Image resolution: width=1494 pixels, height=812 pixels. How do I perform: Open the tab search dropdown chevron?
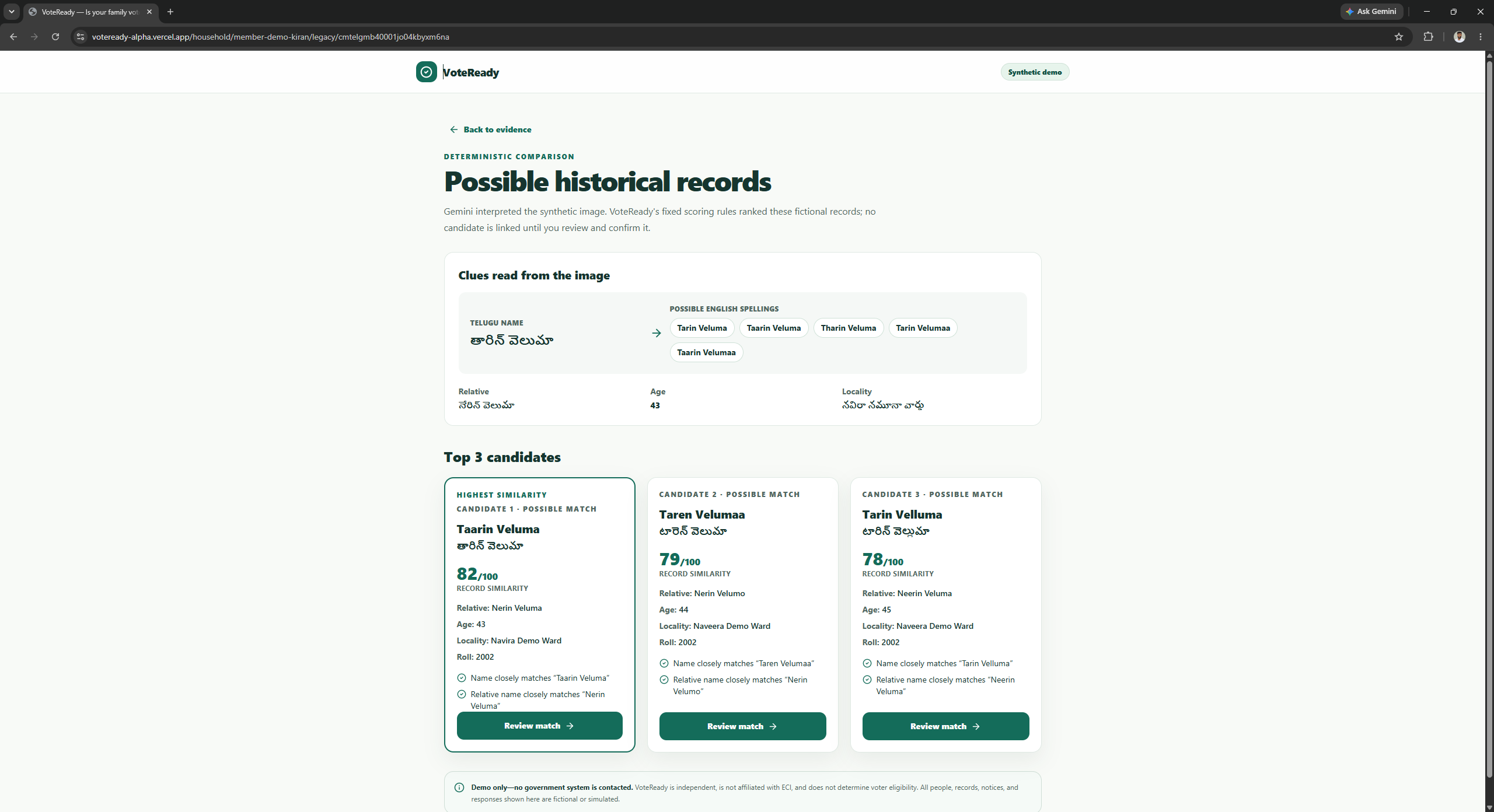(x=12, y=12)
